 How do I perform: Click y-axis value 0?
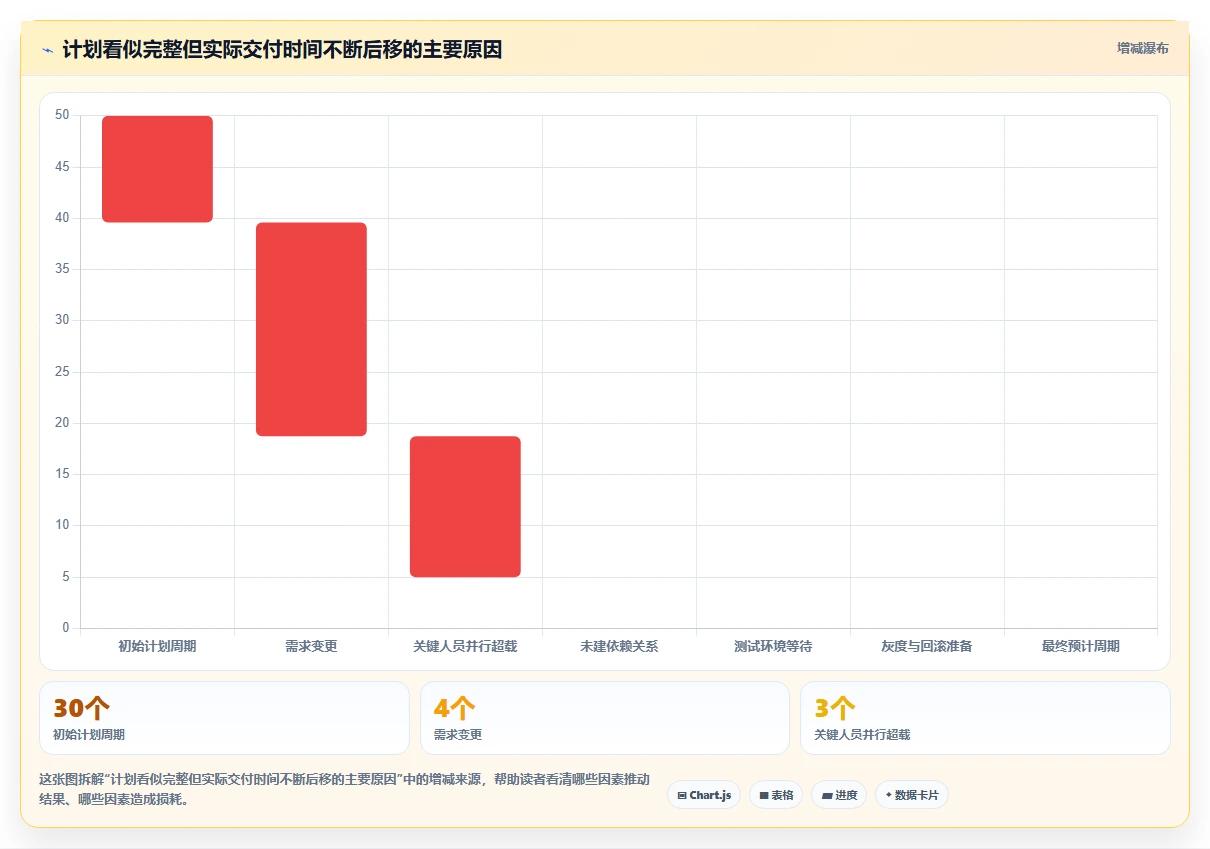point(66,628)
